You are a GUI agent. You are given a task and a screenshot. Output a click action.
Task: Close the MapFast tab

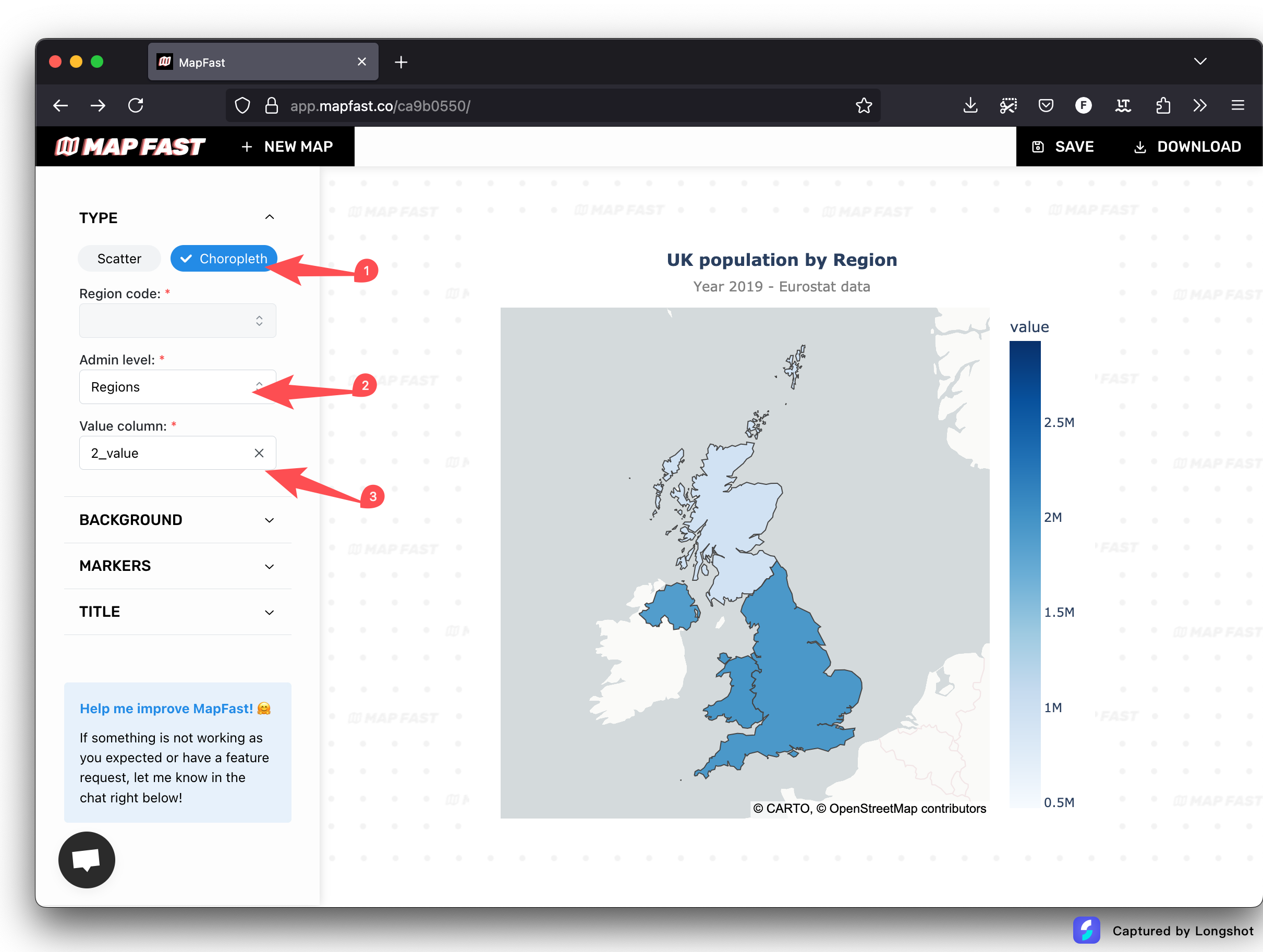pos(361,62)
